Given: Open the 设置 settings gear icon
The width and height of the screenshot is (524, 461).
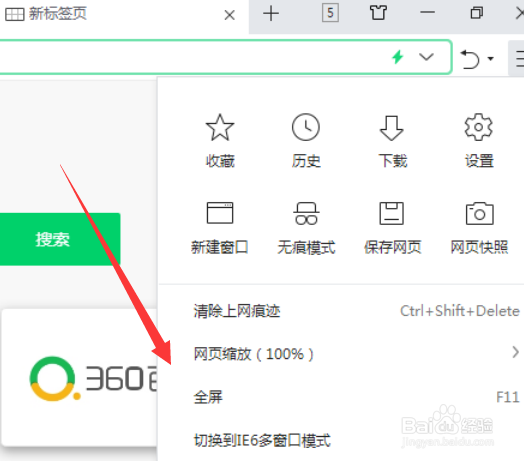Looking at the screenshot, I should tap(479, 128).
